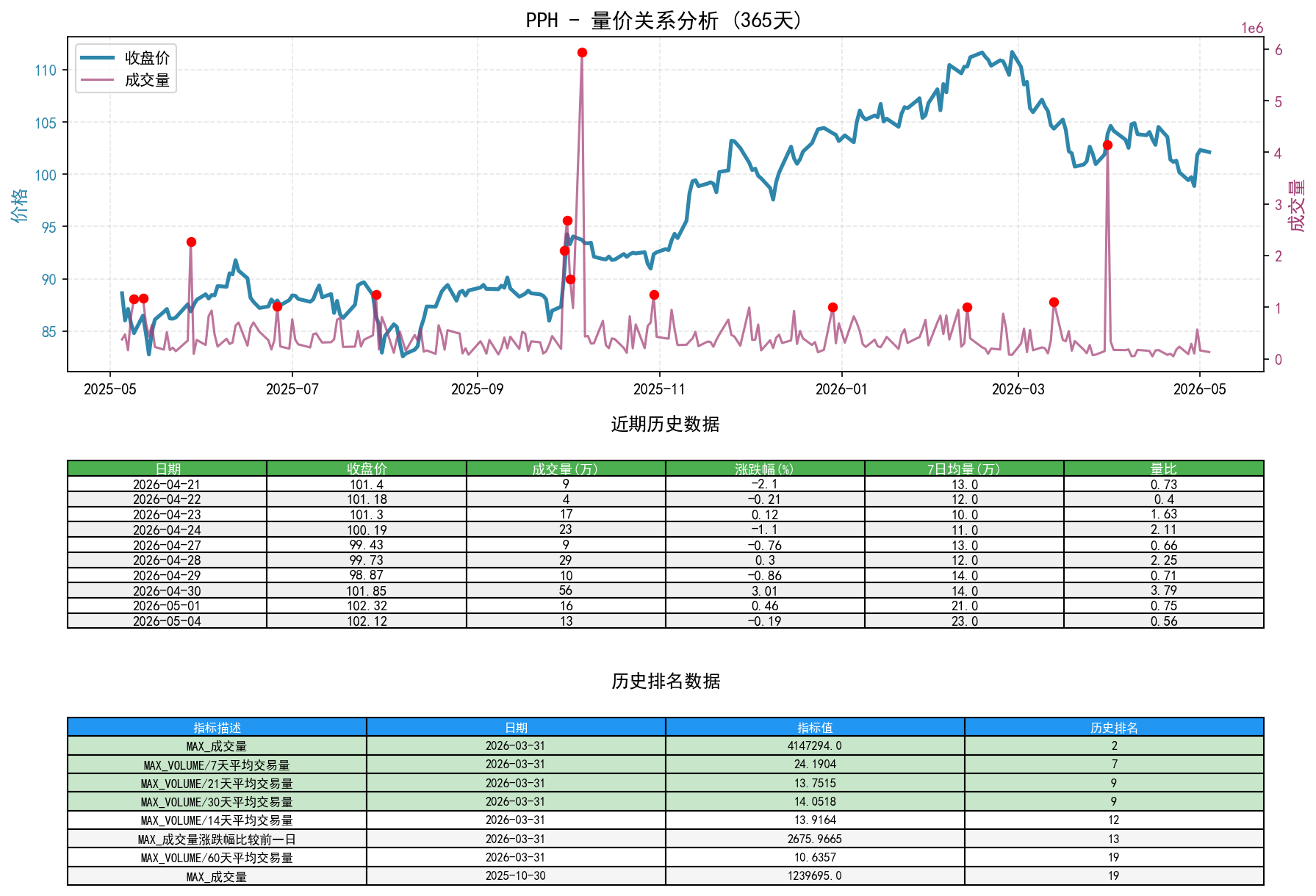Click the 1239695.0 indicator value cell
Image resolution: width=1316 pixels, height=896 pixels.
[815, 876]
